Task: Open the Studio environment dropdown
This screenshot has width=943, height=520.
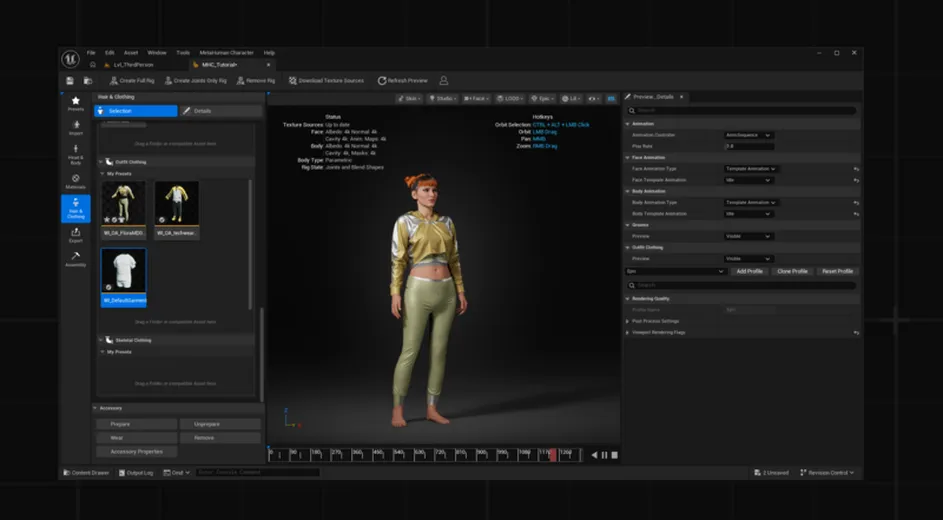Action: point(443,99)
